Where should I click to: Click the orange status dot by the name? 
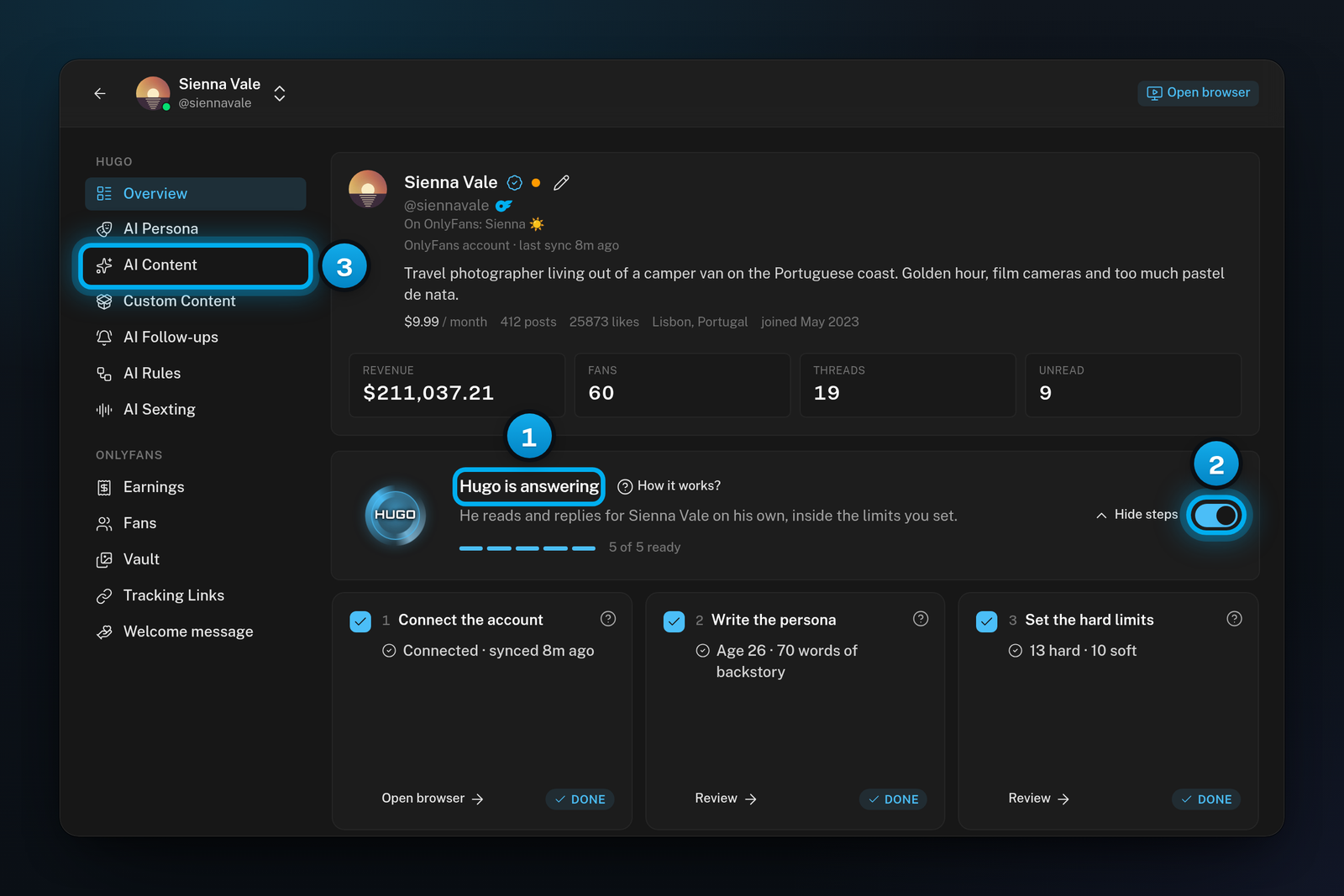(536, 182)
